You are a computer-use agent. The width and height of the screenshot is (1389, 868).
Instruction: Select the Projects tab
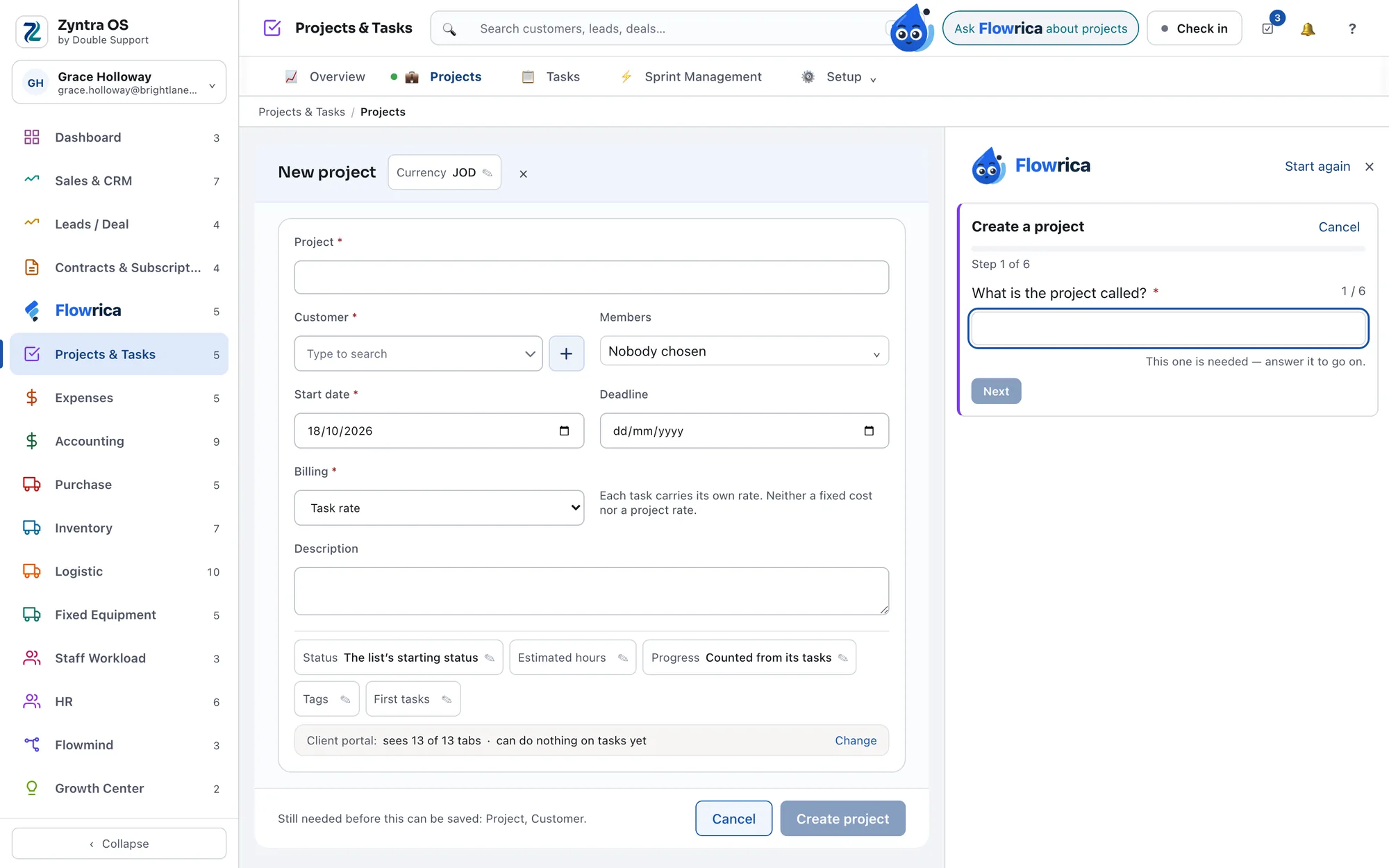(443, 77)
